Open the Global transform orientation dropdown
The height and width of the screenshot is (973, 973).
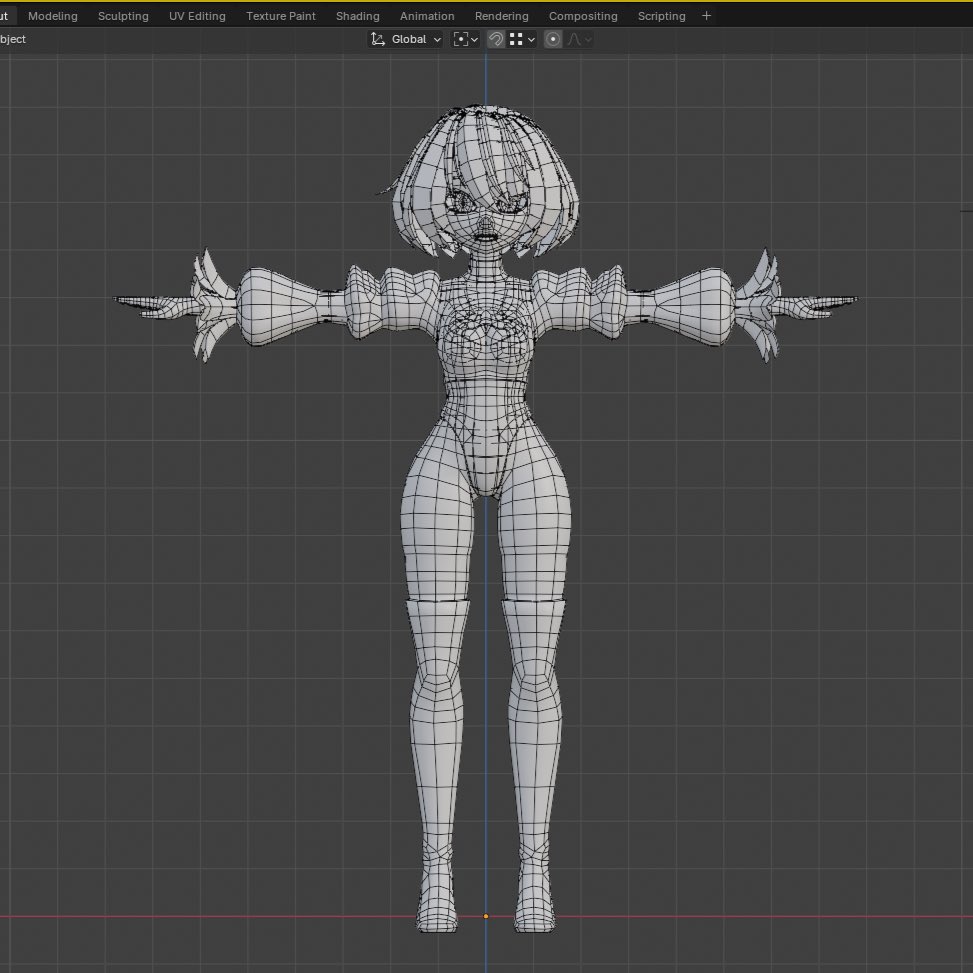pos(405,39)
